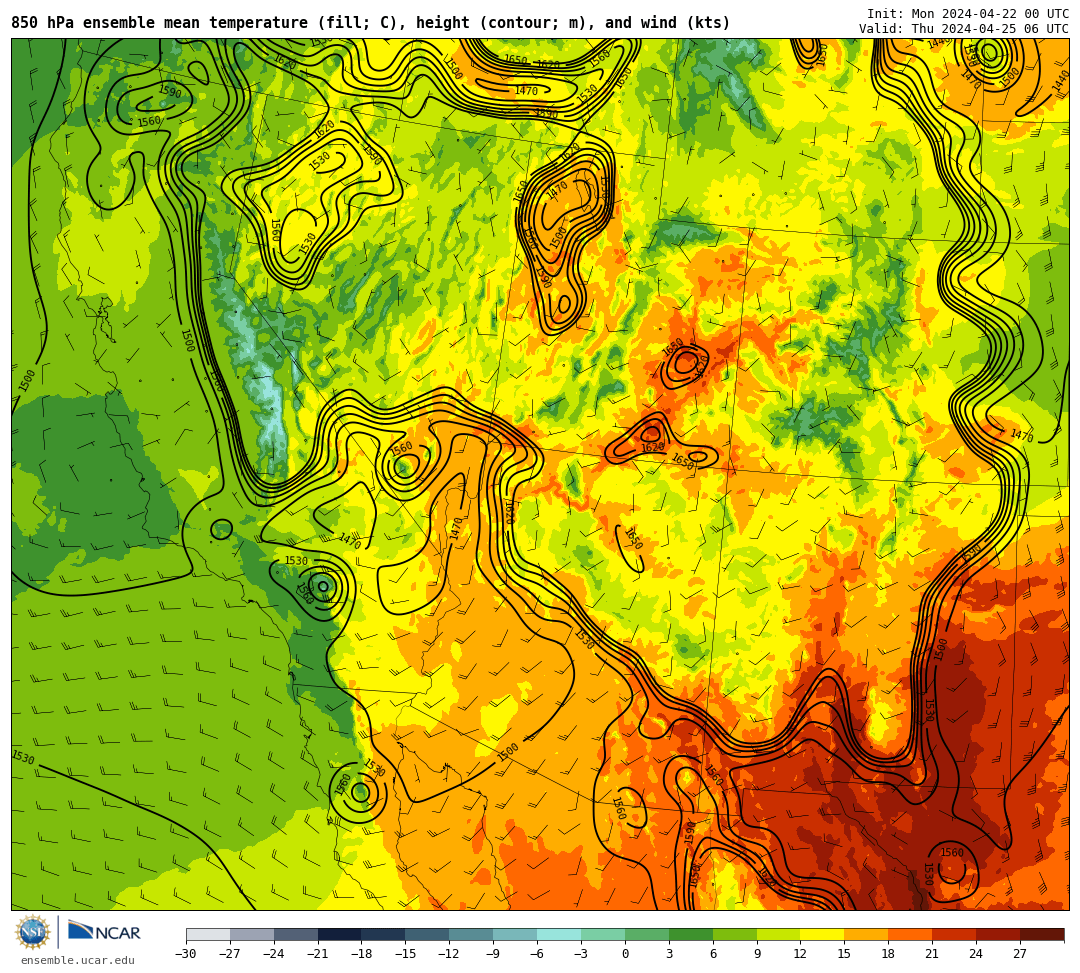The width and height of the screenshot is (1080, 973).
Task: Pick the bright yellow 12 to 15 swatch
Action: 823,934
